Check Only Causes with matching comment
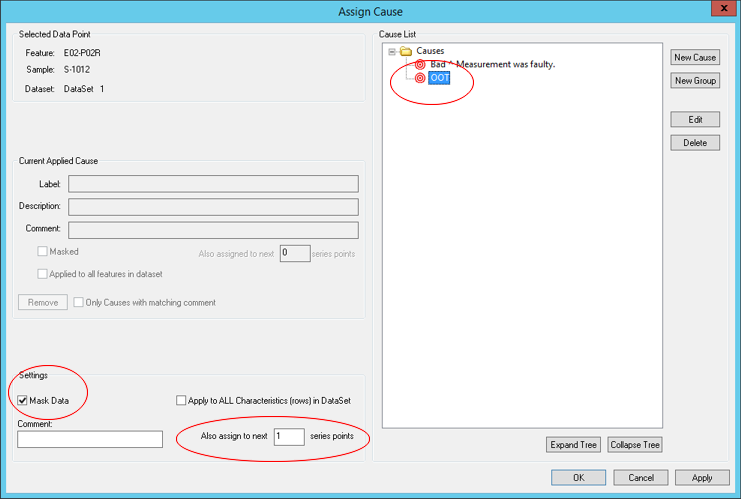The image size is (741, 499). [x=79, y=302]
